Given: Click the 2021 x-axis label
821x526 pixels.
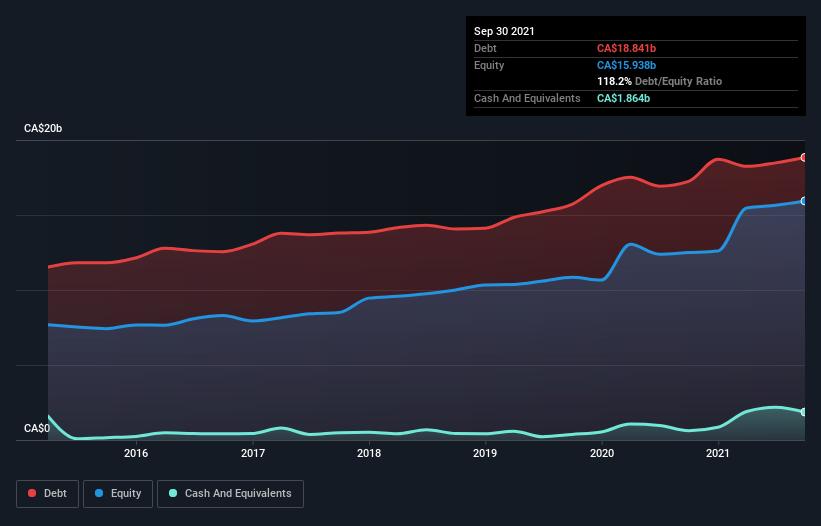Looking at the screenshot, I should click(718, 453).
